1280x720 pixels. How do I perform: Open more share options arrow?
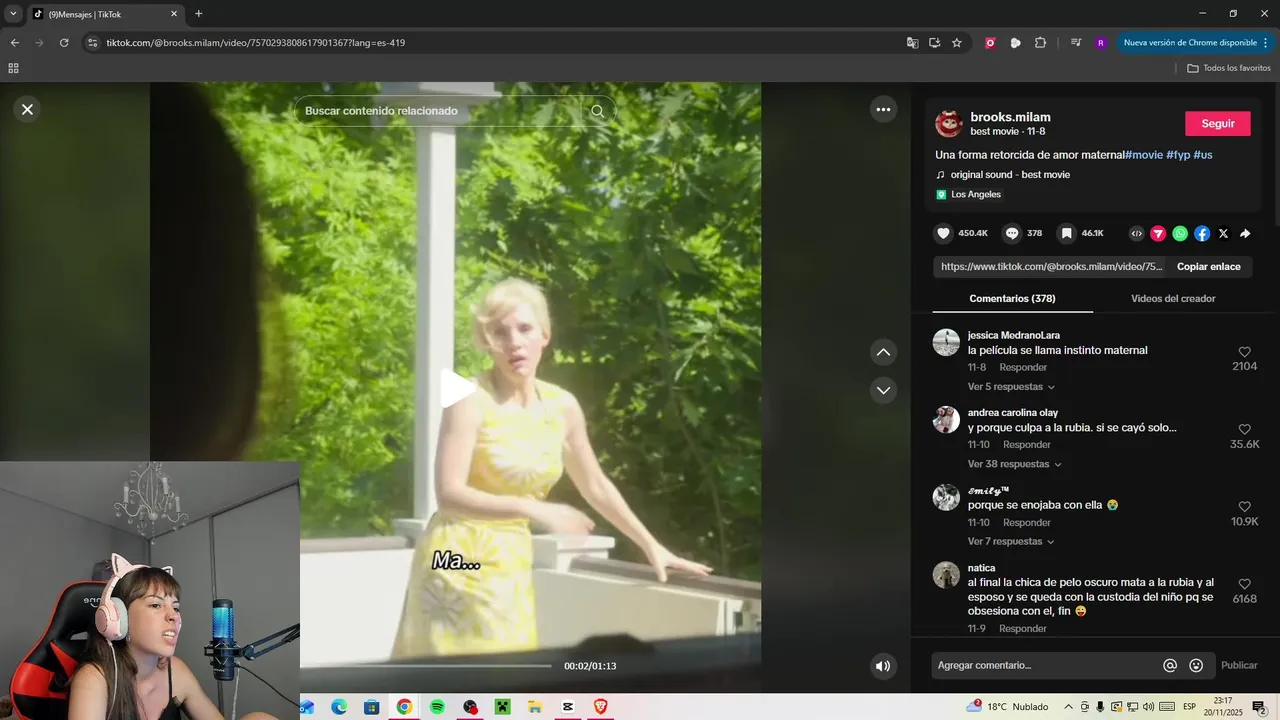click(1246, 233)
